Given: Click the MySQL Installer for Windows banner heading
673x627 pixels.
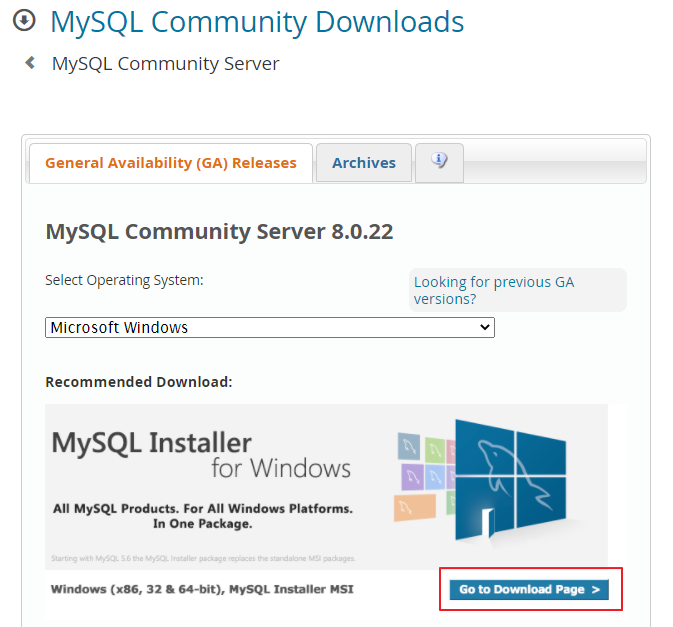Looking at the screenshot, I should (201, 455).
